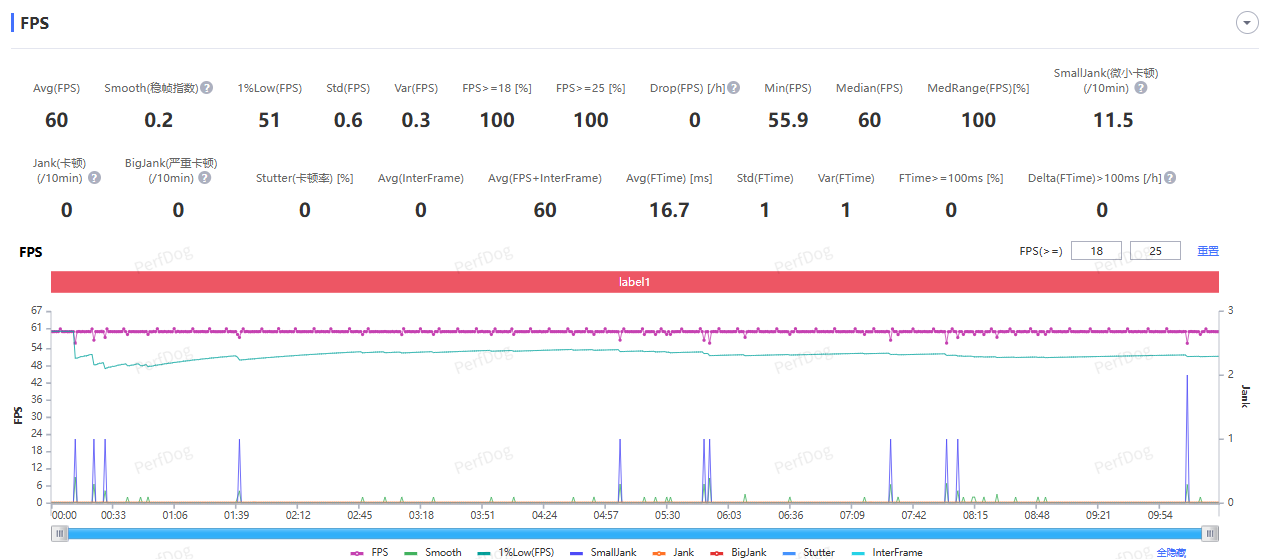The image size is (1265, 559).
Task: Select the red label1 bar
Action: (x=634, y=282)
